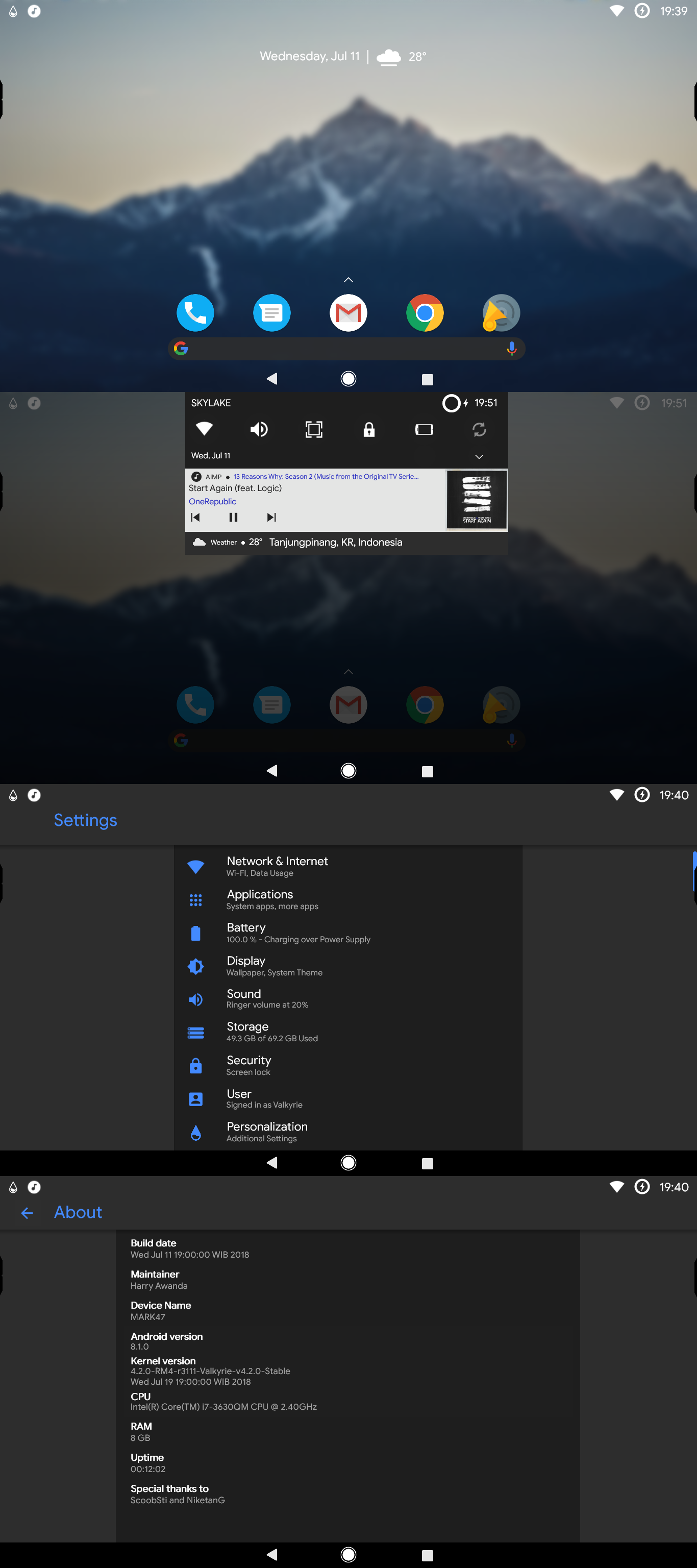
Task: Click the Google search bar on the top home screen
Action: pos(346,348)
